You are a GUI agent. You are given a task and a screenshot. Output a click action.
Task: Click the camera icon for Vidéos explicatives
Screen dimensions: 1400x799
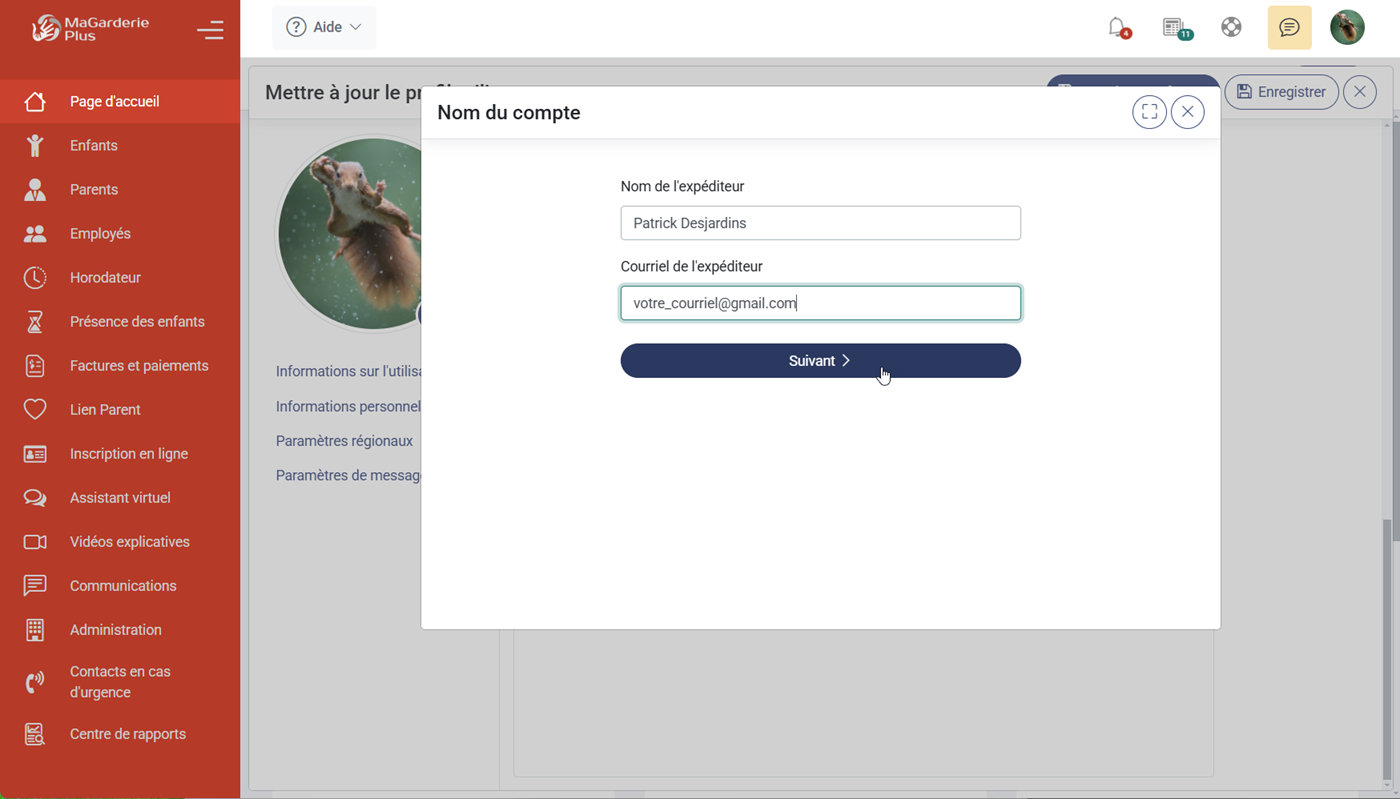[35, 541]
